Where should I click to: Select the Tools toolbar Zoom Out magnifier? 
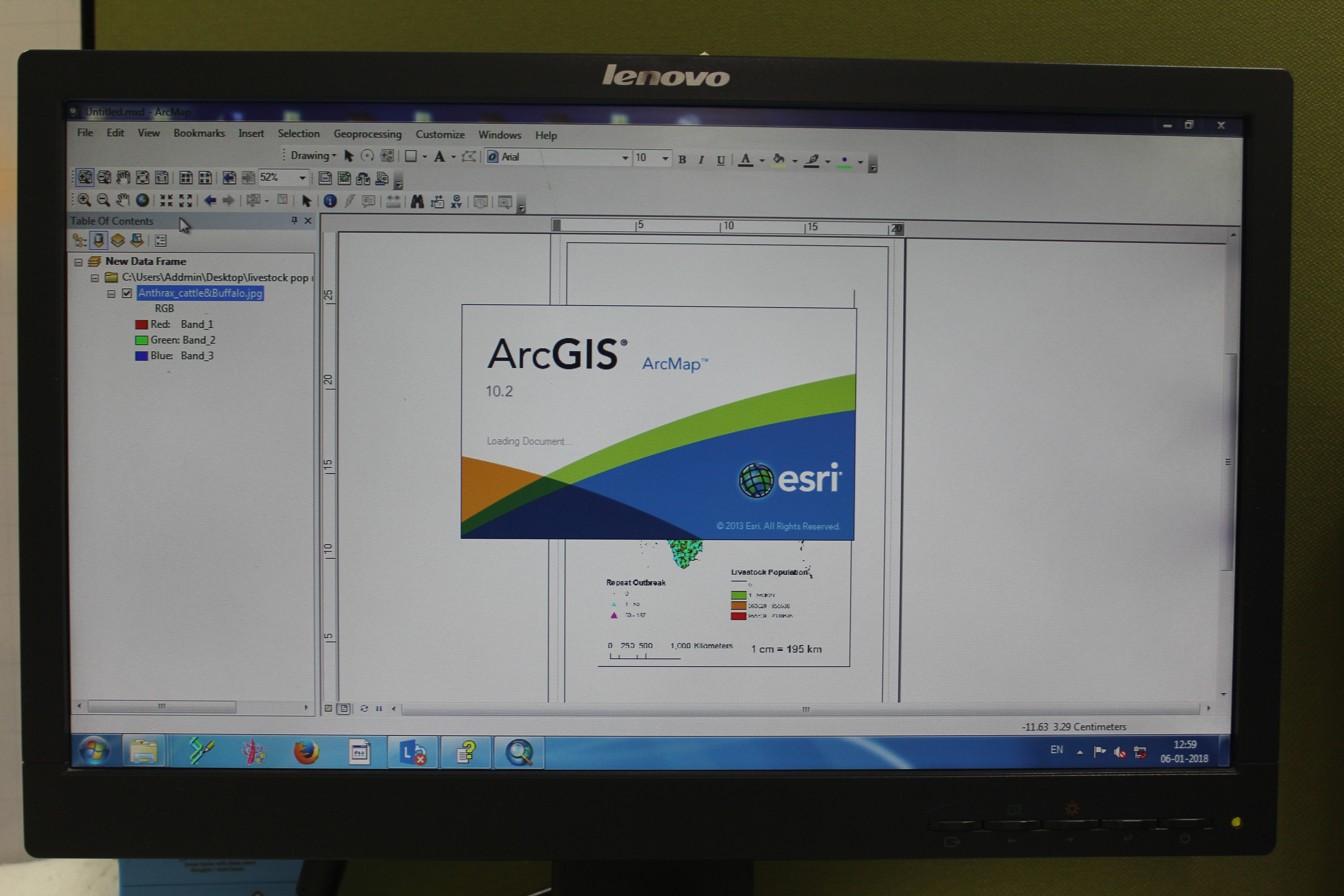pos(103,199)
